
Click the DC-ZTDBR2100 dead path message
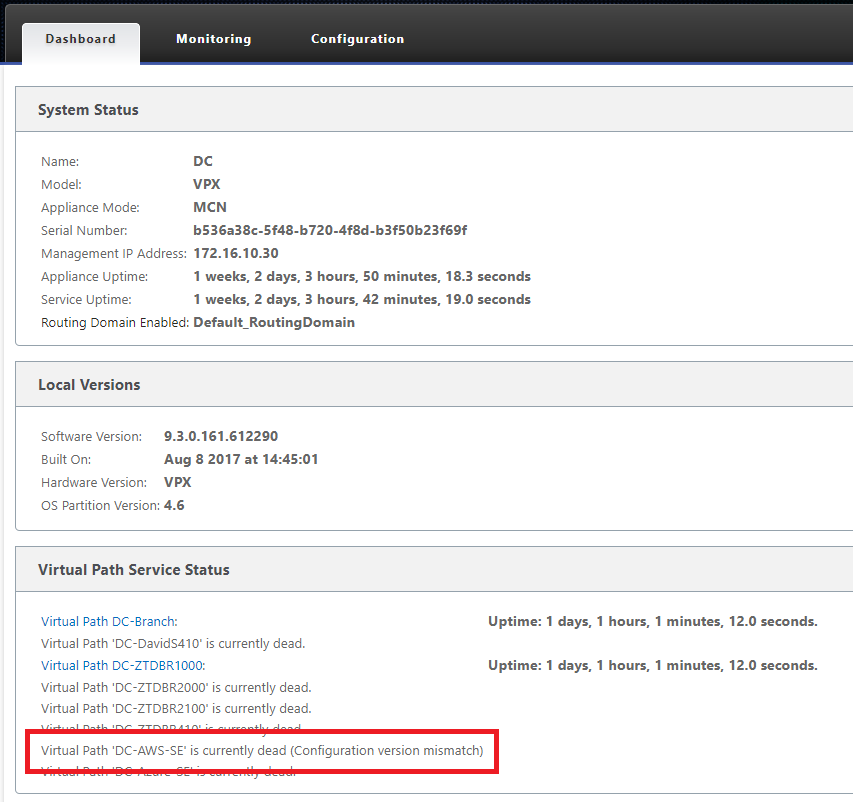pyautogui.click(x=176, y=709)
